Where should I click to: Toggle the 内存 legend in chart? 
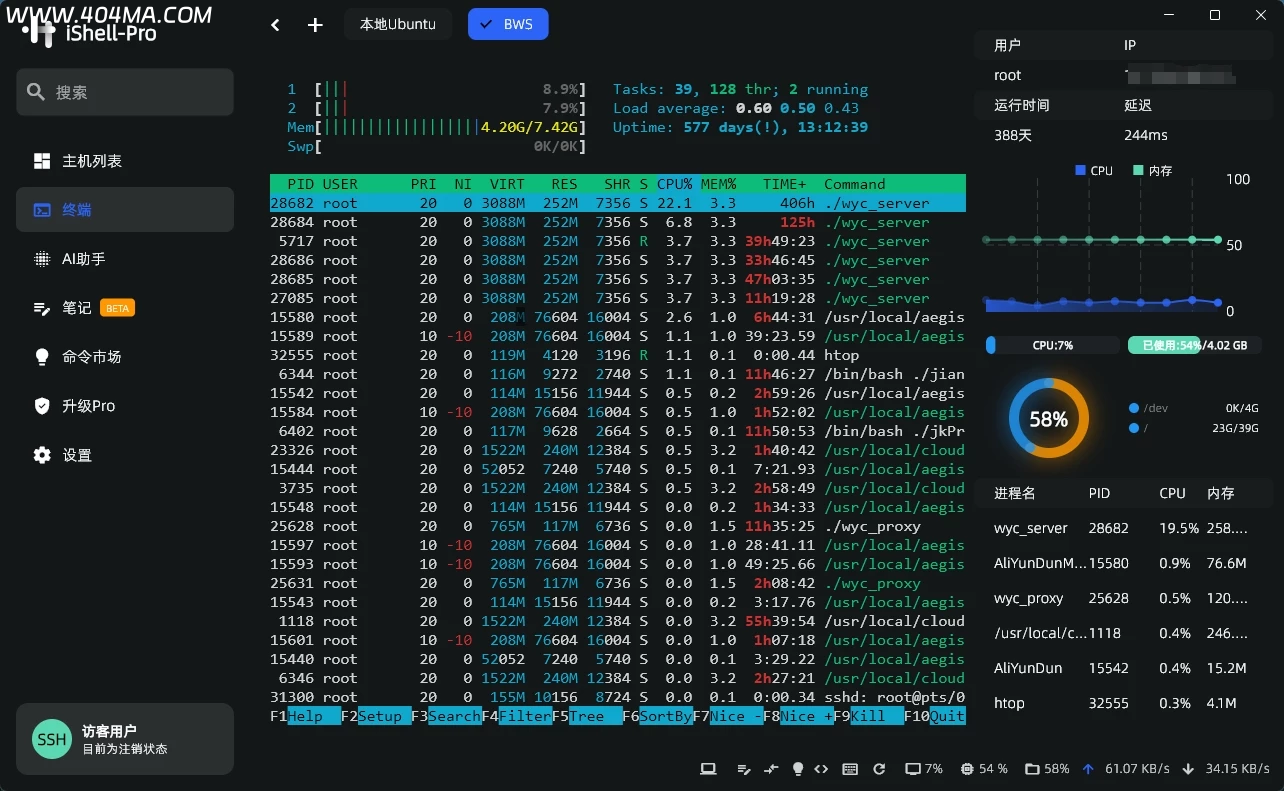1152,171
